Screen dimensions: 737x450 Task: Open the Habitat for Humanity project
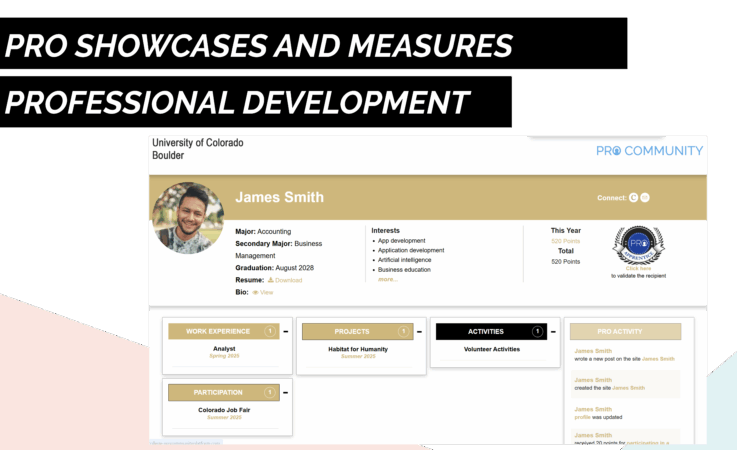coord(359,349)
